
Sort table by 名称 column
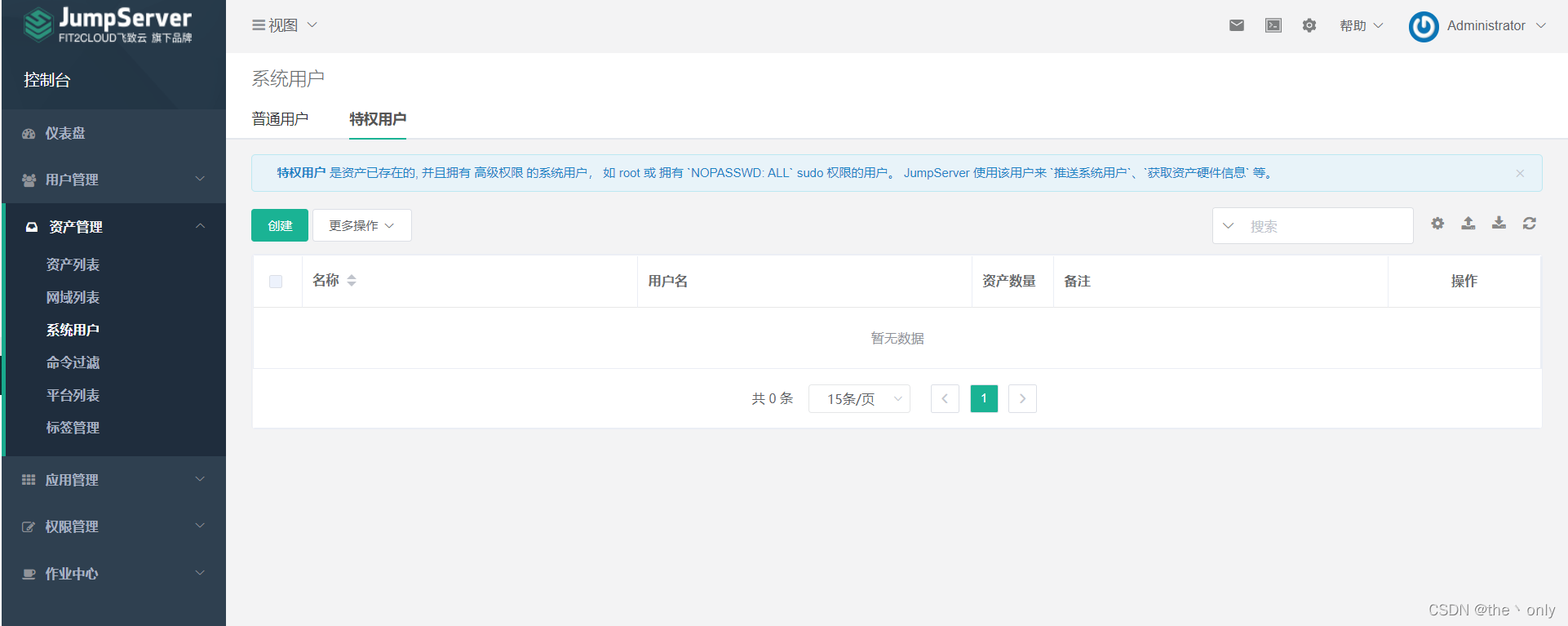coord(352,281)
